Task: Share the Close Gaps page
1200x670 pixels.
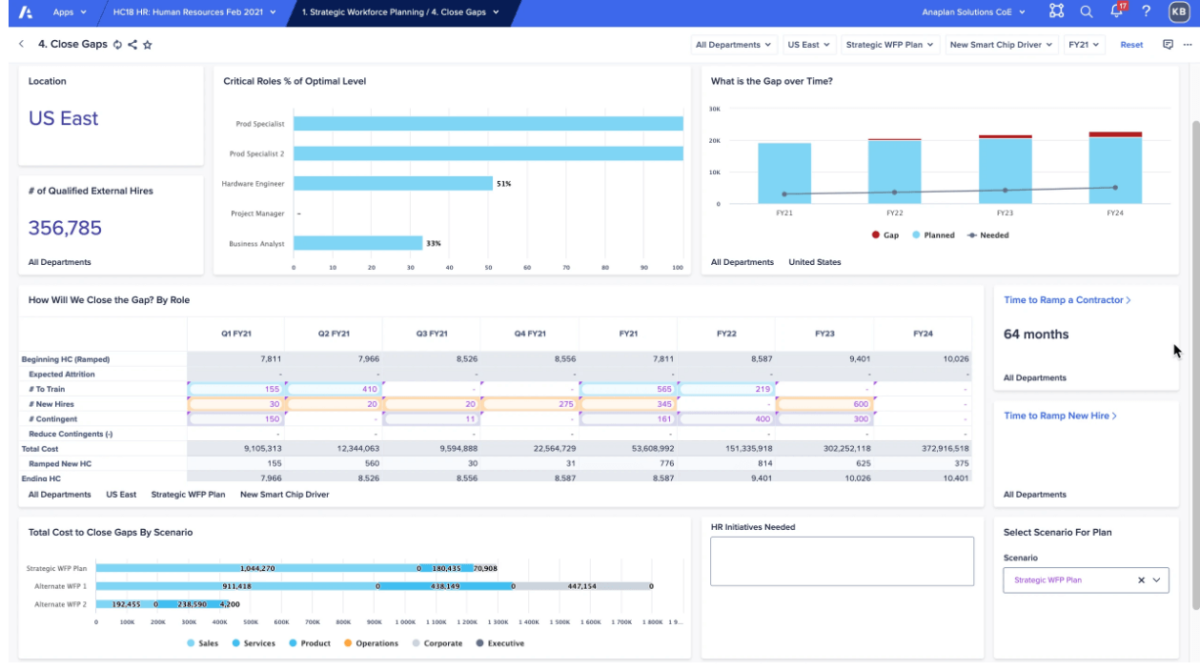Action: [133, 45]
